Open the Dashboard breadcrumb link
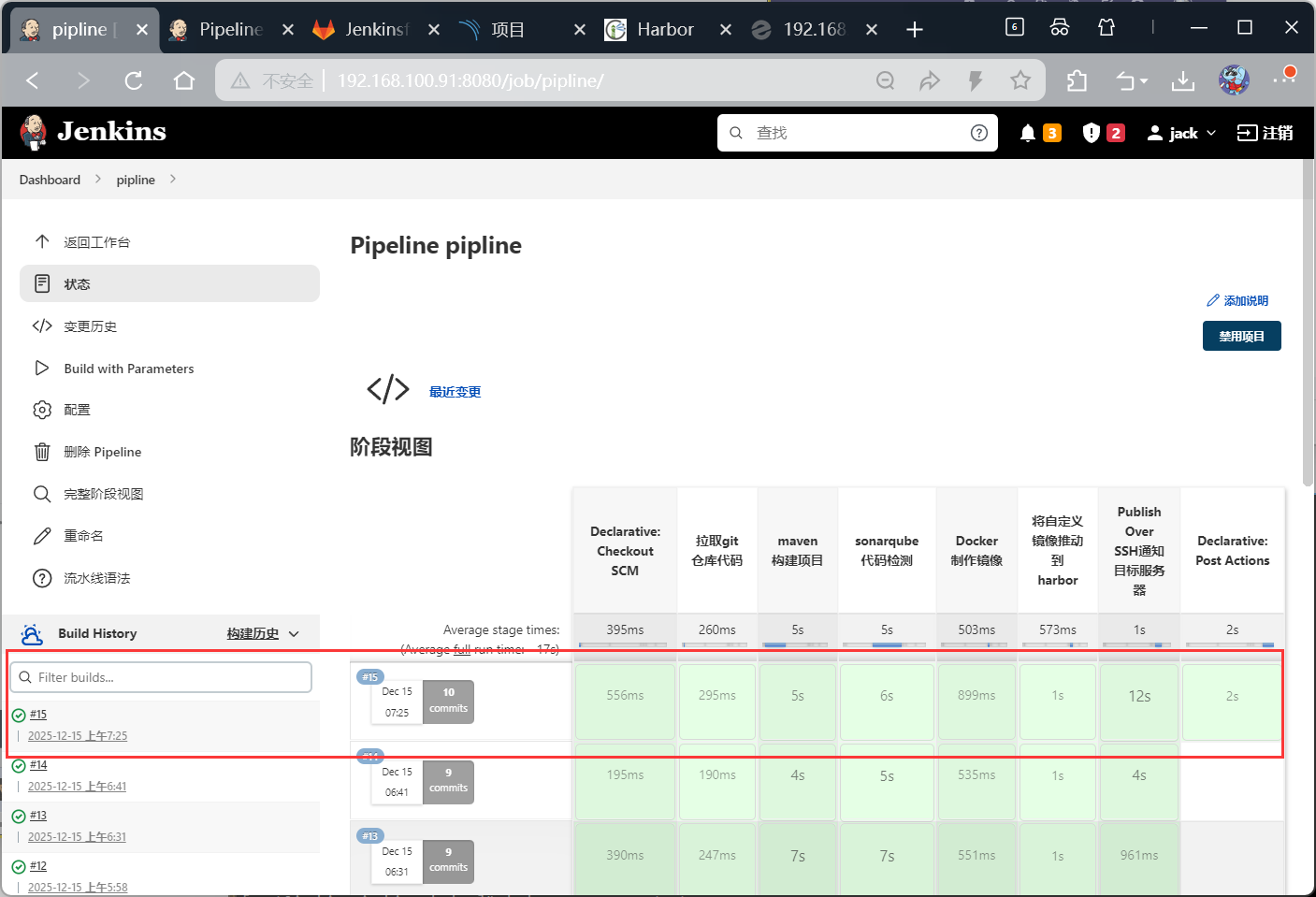Viewport: 1316px width, 897px height. (50, 180)
